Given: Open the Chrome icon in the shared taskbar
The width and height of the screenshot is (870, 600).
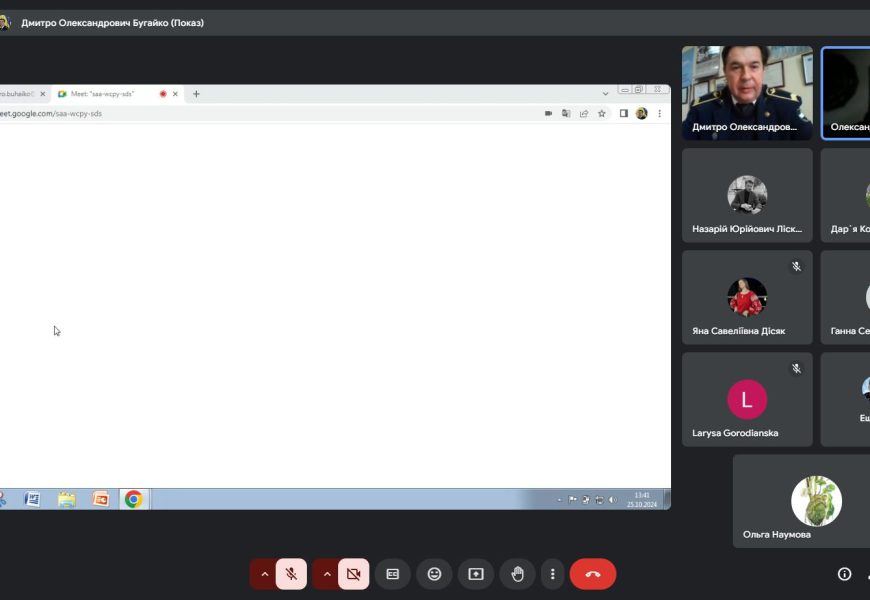Looking at the screenshot, I should pos(133,499).
